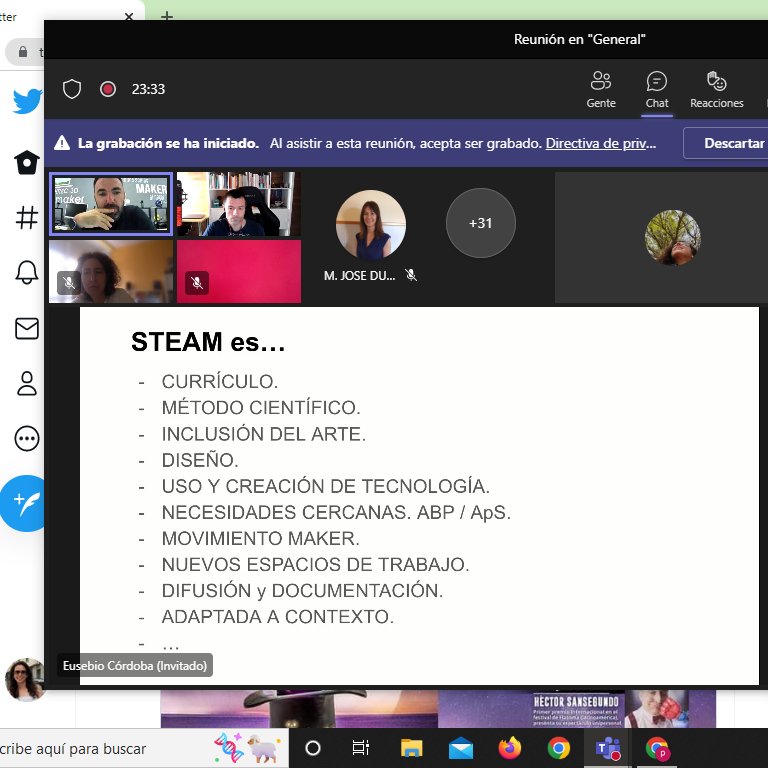Select M. JOSE DU... participant avatar
The width and height of the screenshot is (768, 768).
[x=371, y=224]
